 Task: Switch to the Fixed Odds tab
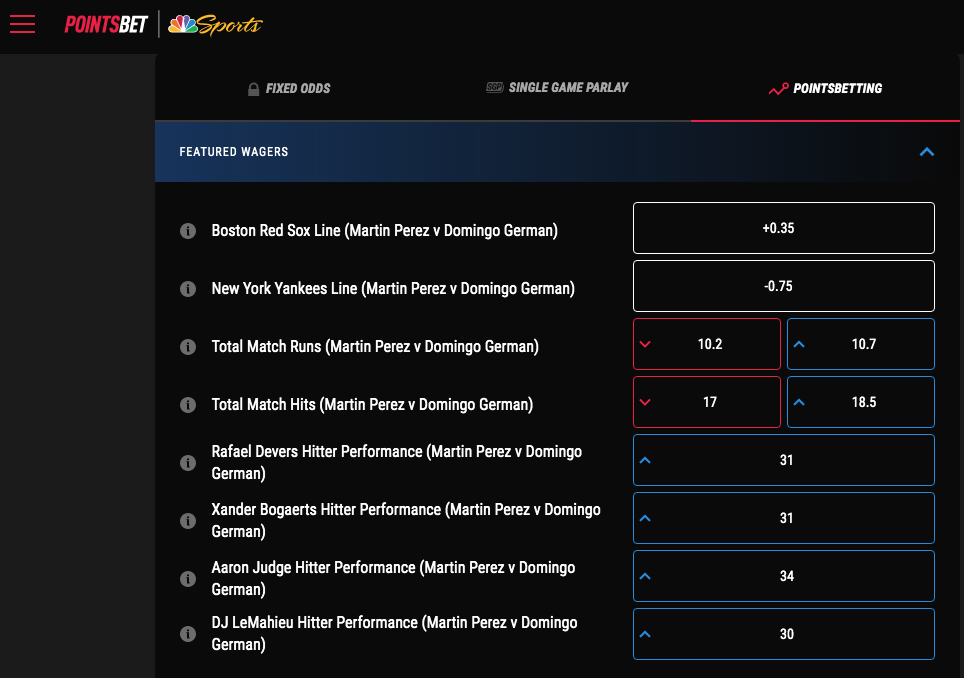289,88
